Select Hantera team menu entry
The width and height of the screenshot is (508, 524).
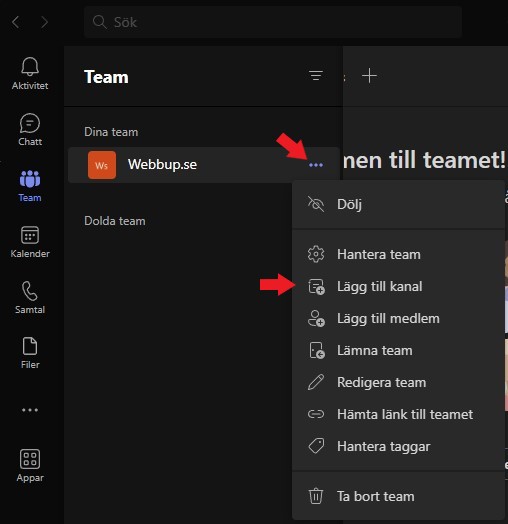[x=398, y=254]
